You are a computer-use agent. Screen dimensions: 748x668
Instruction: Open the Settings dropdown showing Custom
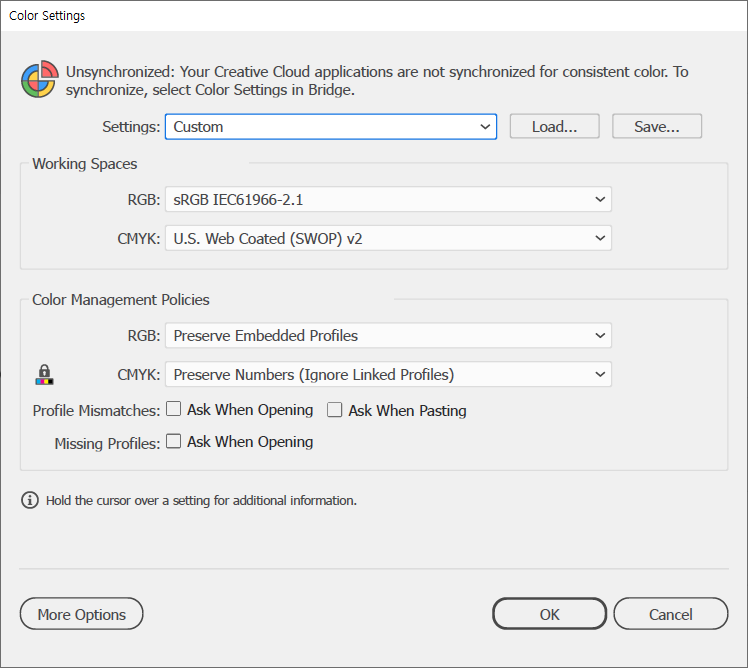(330, 127)
